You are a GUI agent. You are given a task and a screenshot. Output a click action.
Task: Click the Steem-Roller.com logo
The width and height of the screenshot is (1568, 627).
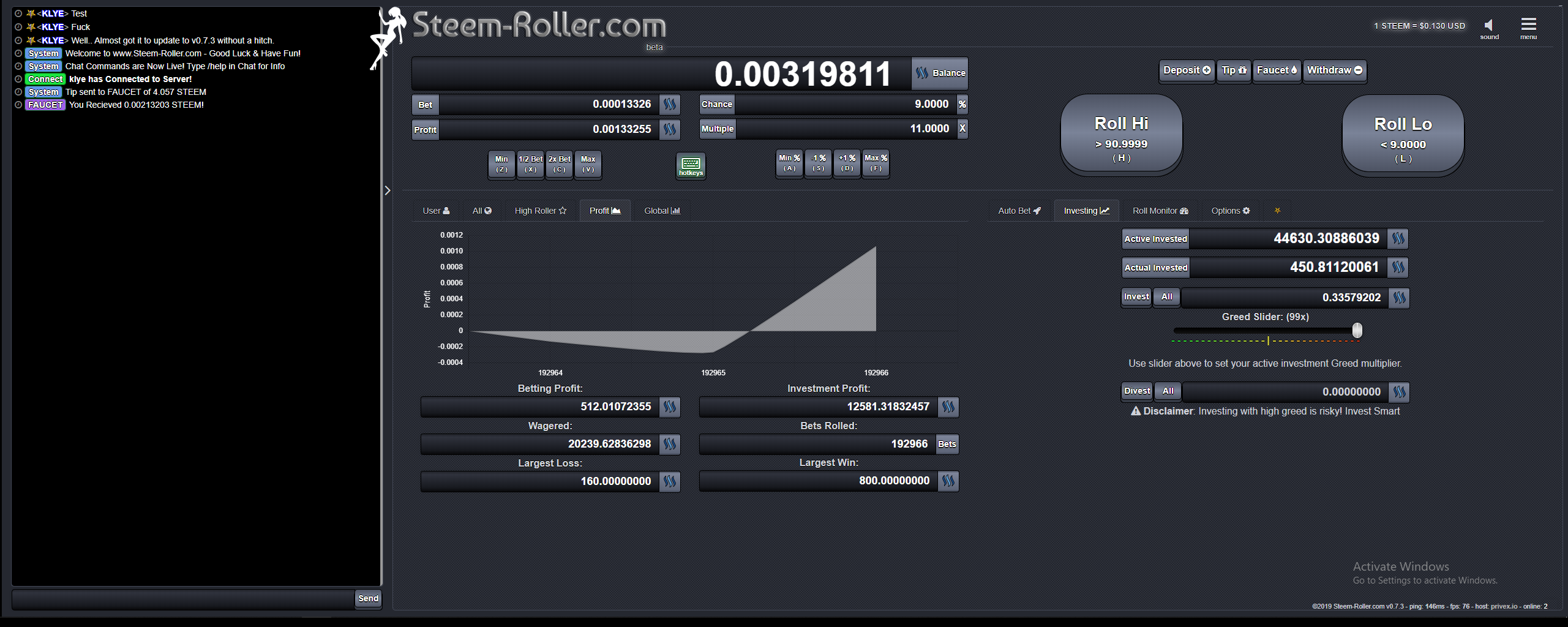click(x=539, y=25)
